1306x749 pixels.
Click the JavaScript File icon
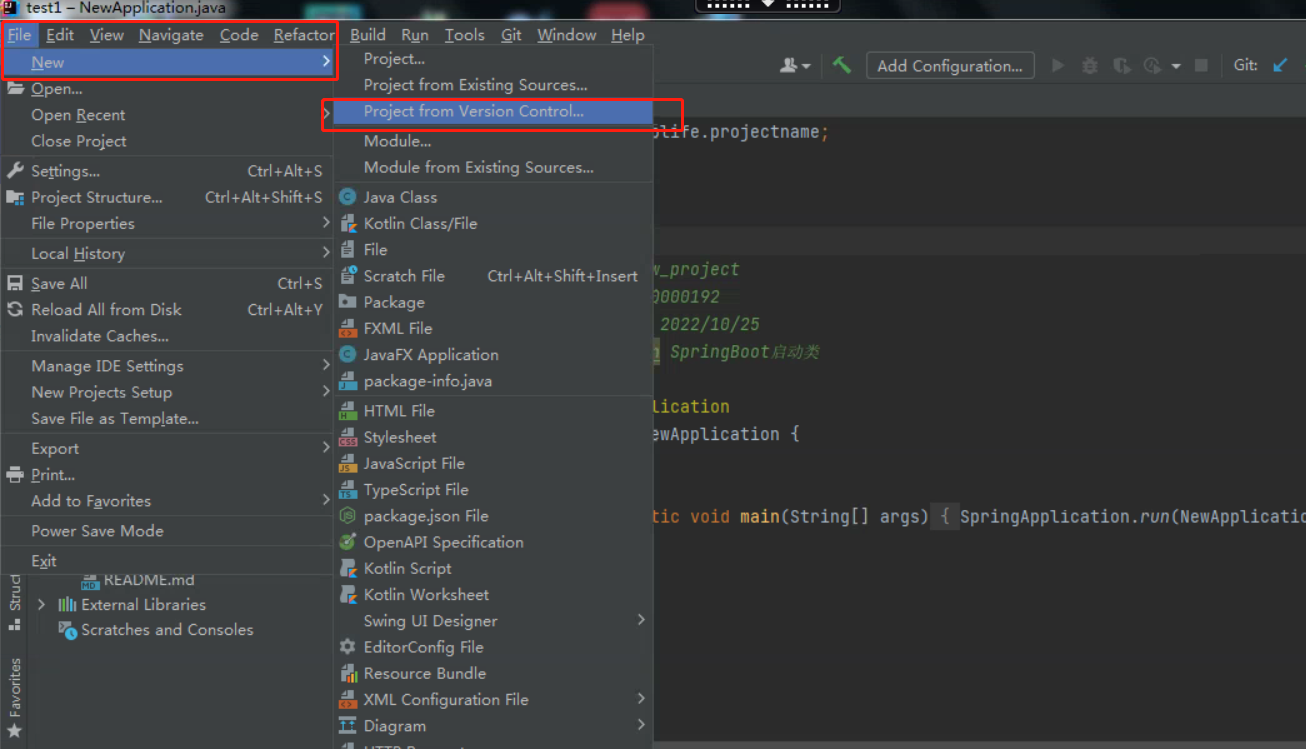[x=347, y=463]
